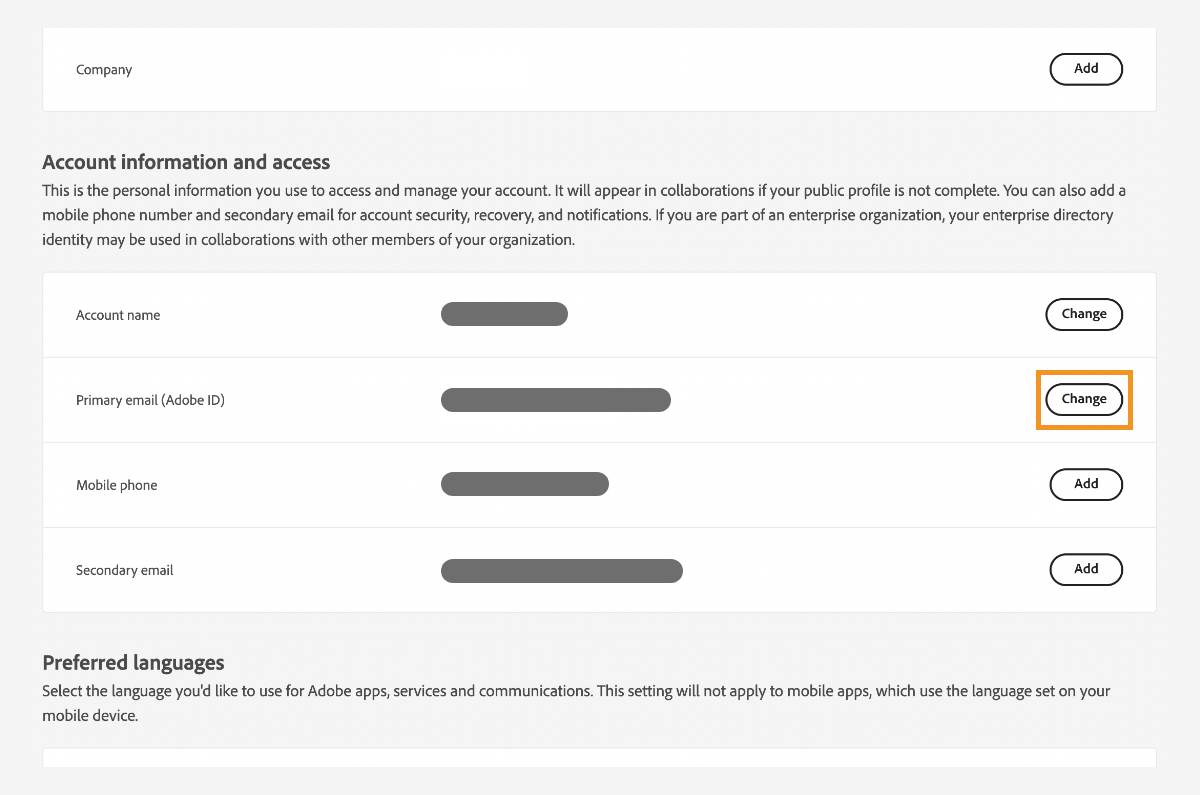Click the masked Mobile phone value
The image size is (1200, 795).
524,484
